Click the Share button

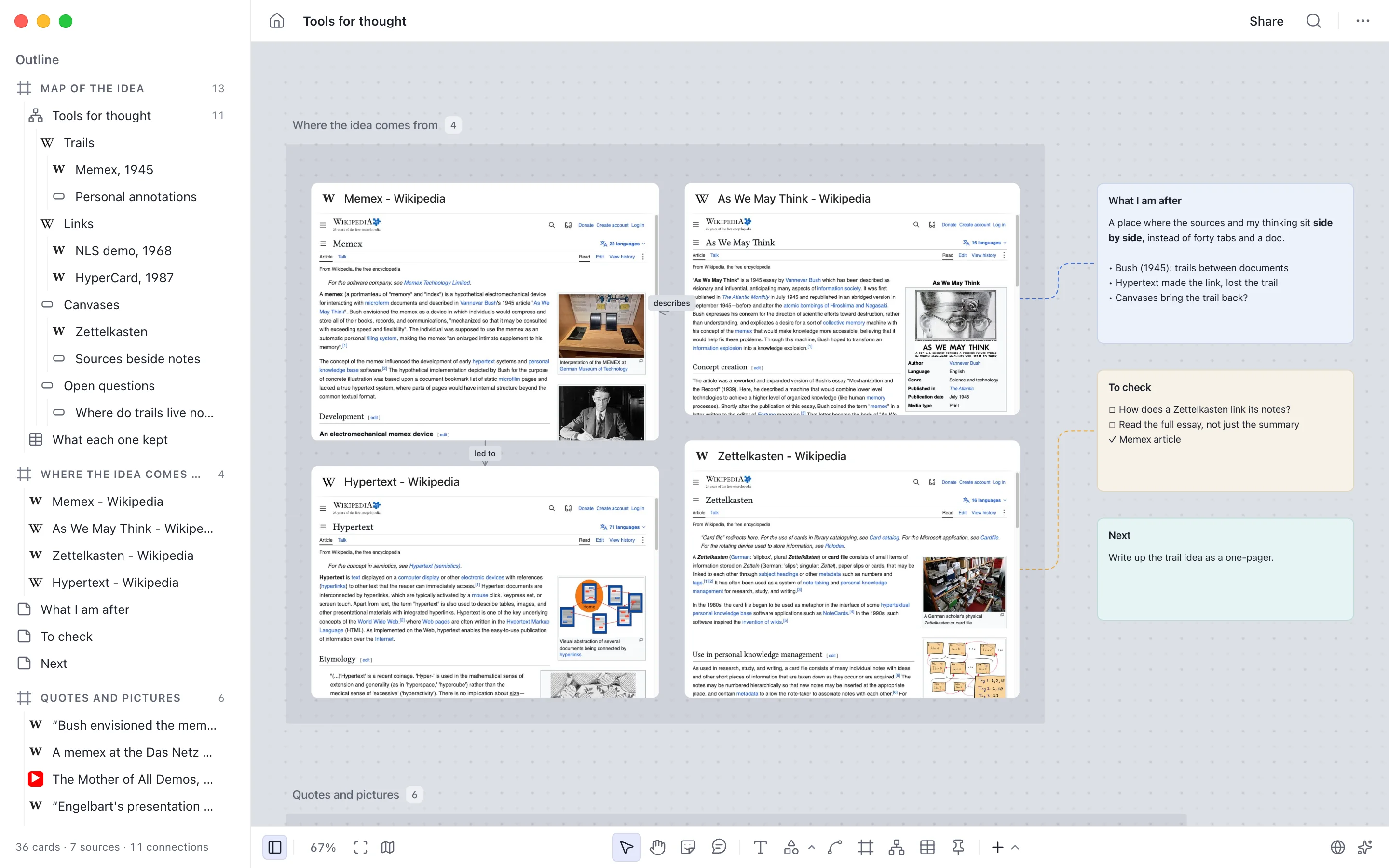1266,21
